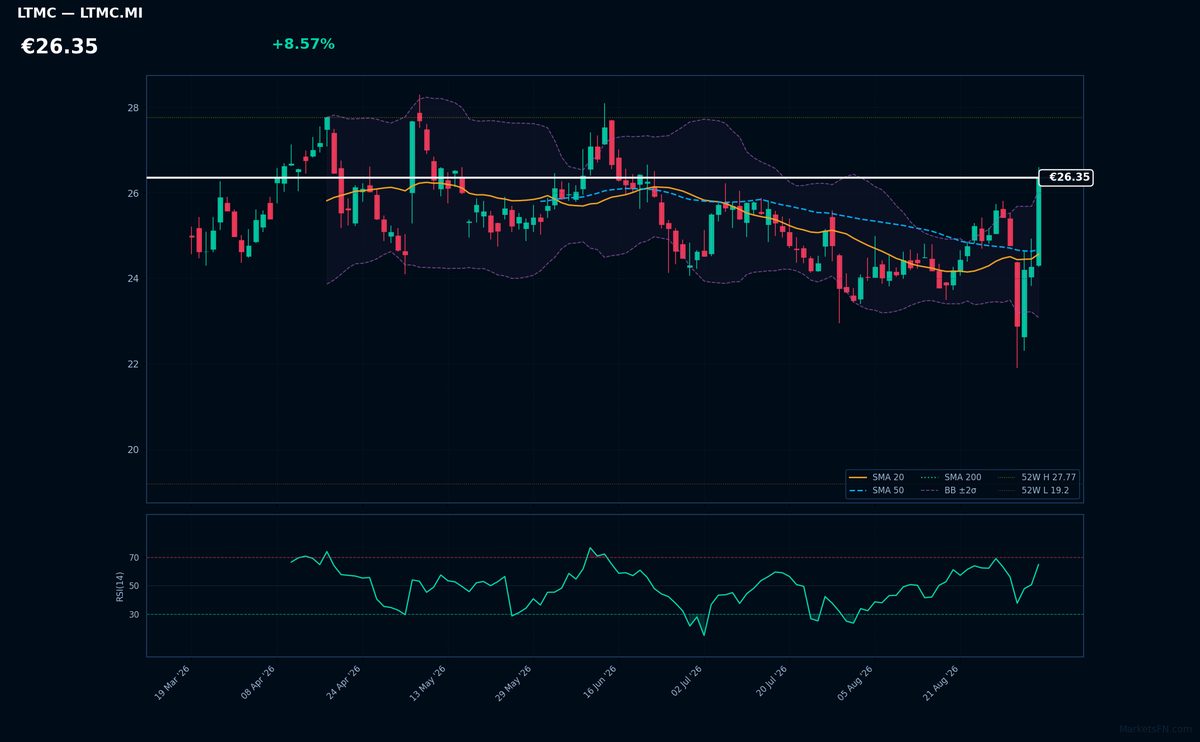Click the 08 Apr '26 date label

pos(258,683)
